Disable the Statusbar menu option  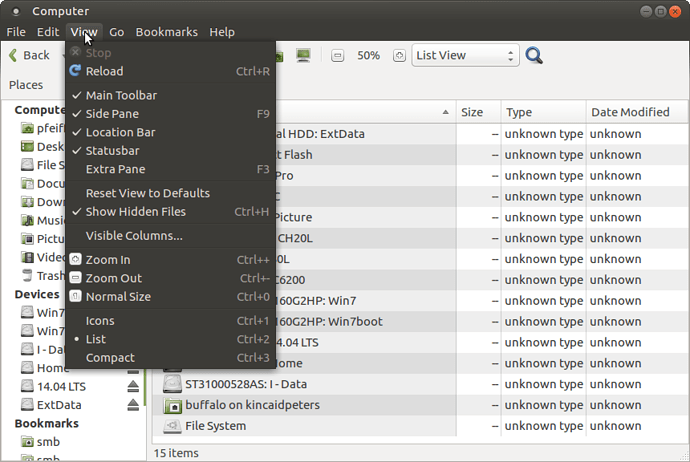(x=112, y=151)
